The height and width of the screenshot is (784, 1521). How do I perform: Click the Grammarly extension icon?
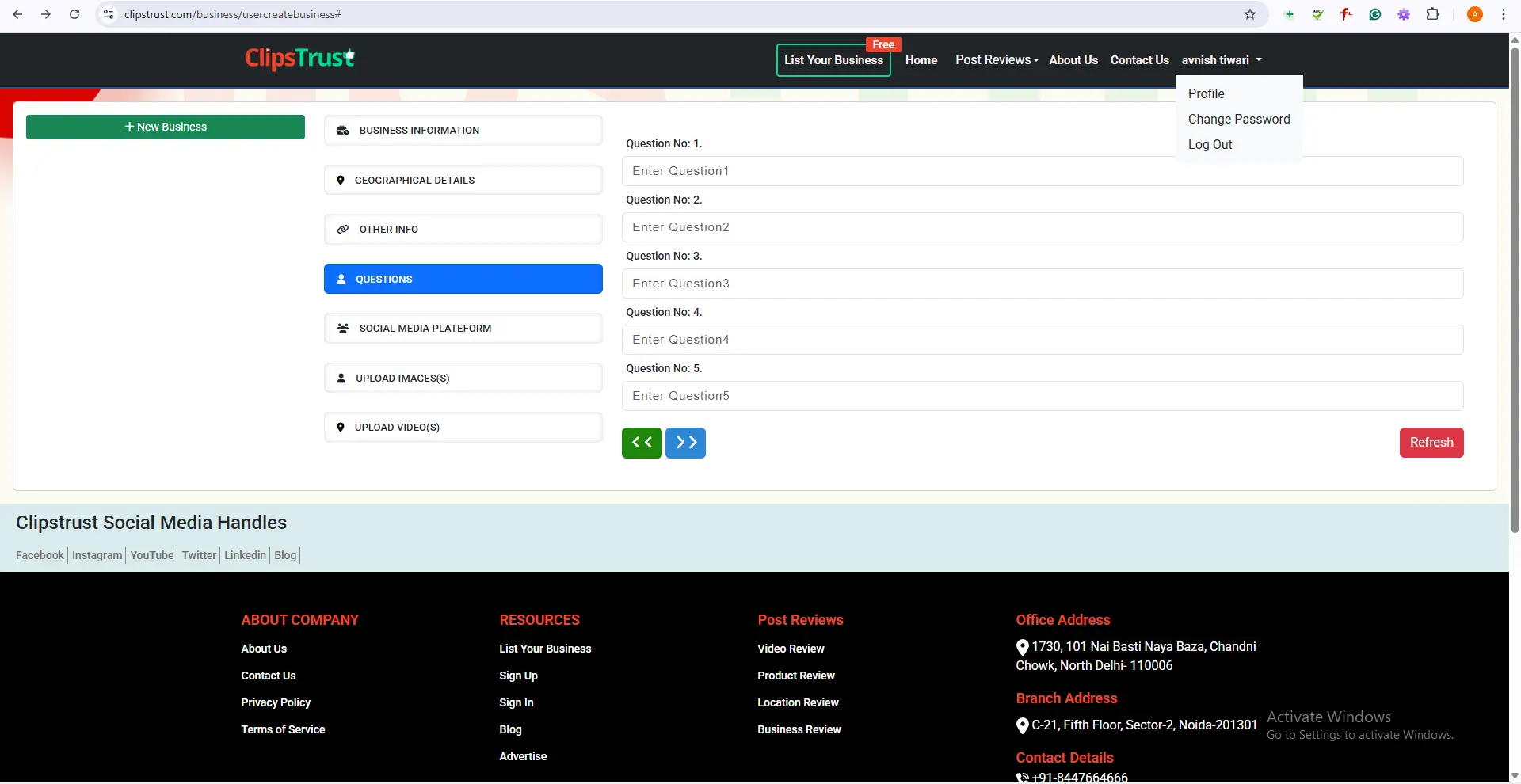[1375, 14]
